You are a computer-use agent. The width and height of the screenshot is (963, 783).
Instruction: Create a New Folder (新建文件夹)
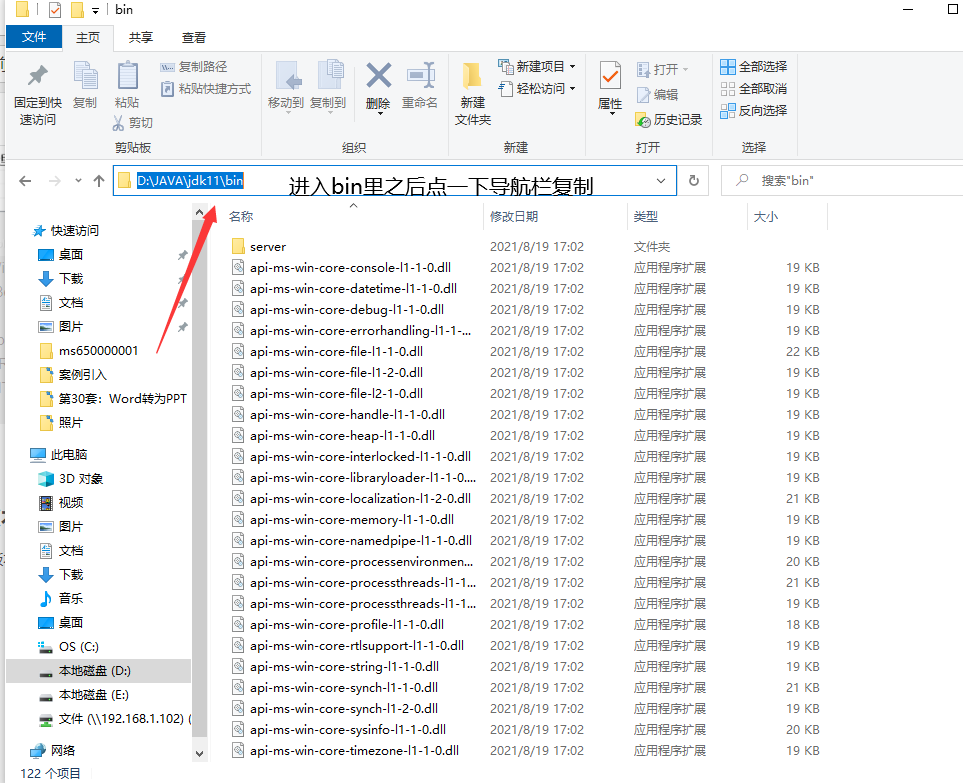[x=472, y=93]
